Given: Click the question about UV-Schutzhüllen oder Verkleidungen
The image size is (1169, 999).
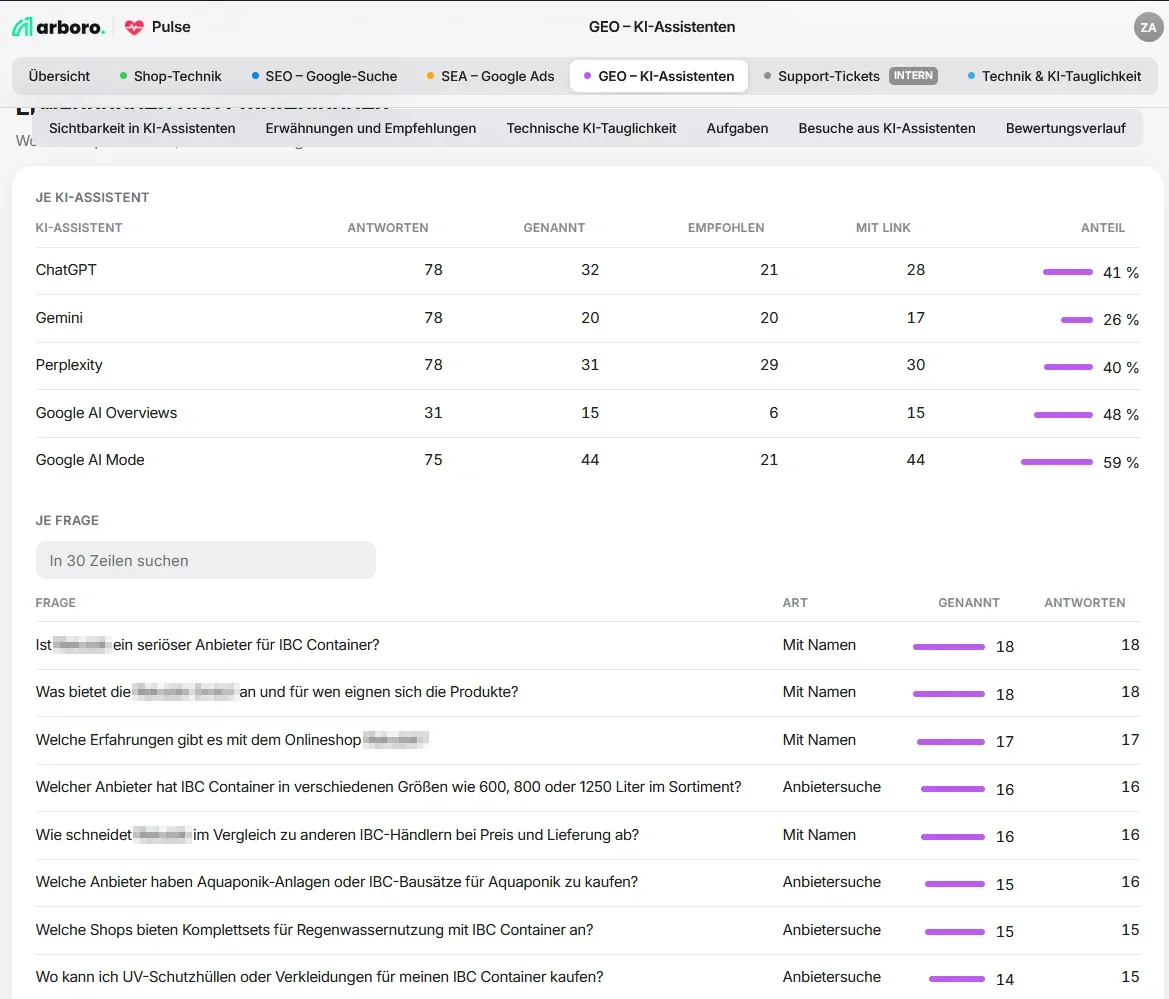Looking at the screenshot, I should [x=320, y=977].
